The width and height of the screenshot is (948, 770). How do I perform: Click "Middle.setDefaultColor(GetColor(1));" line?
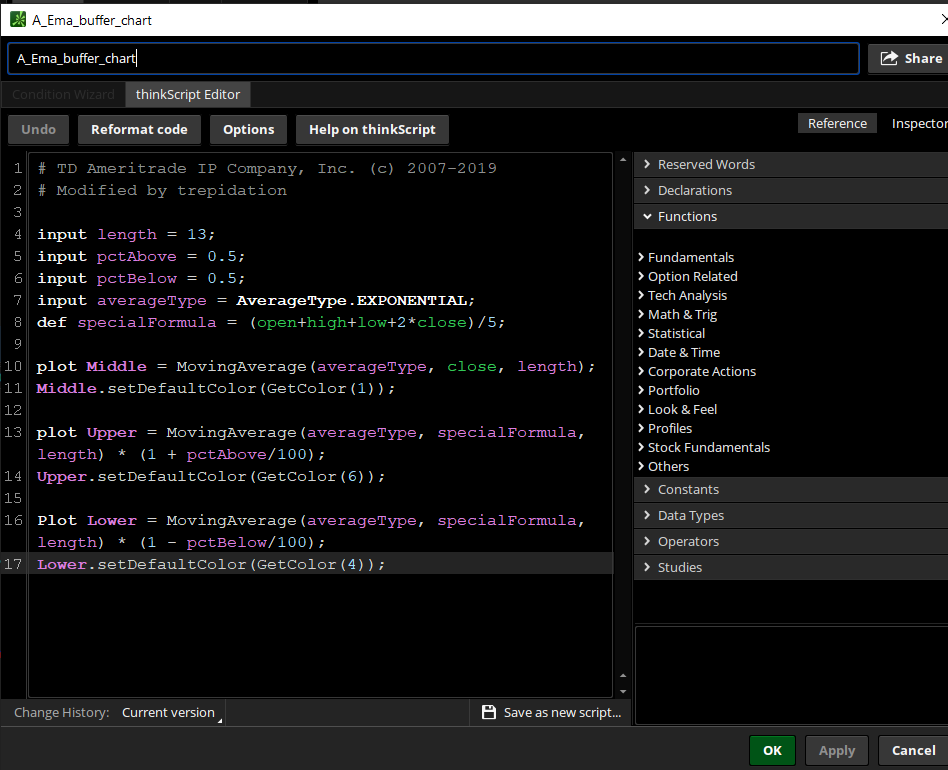215,389
